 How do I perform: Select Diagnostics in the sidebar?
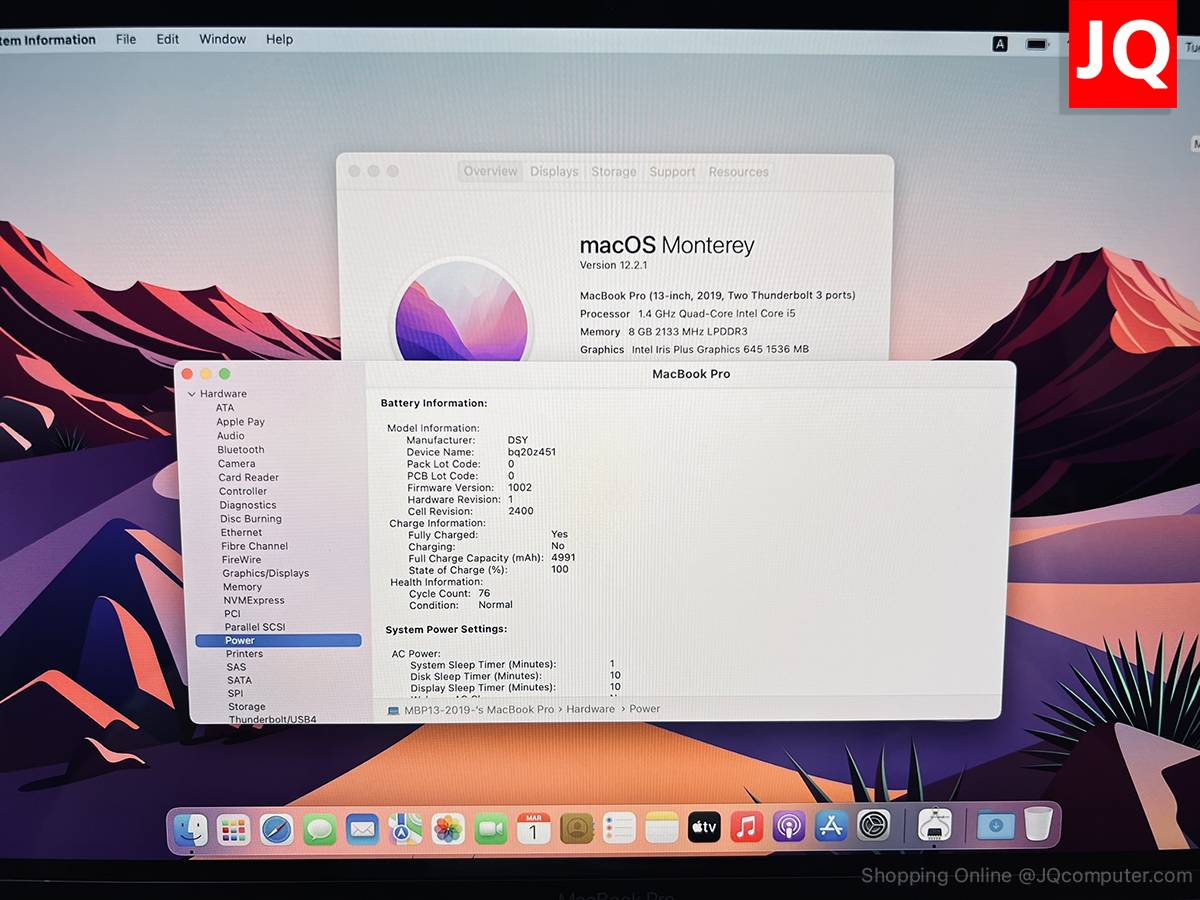pyautogui.click(x=248, y=505)
